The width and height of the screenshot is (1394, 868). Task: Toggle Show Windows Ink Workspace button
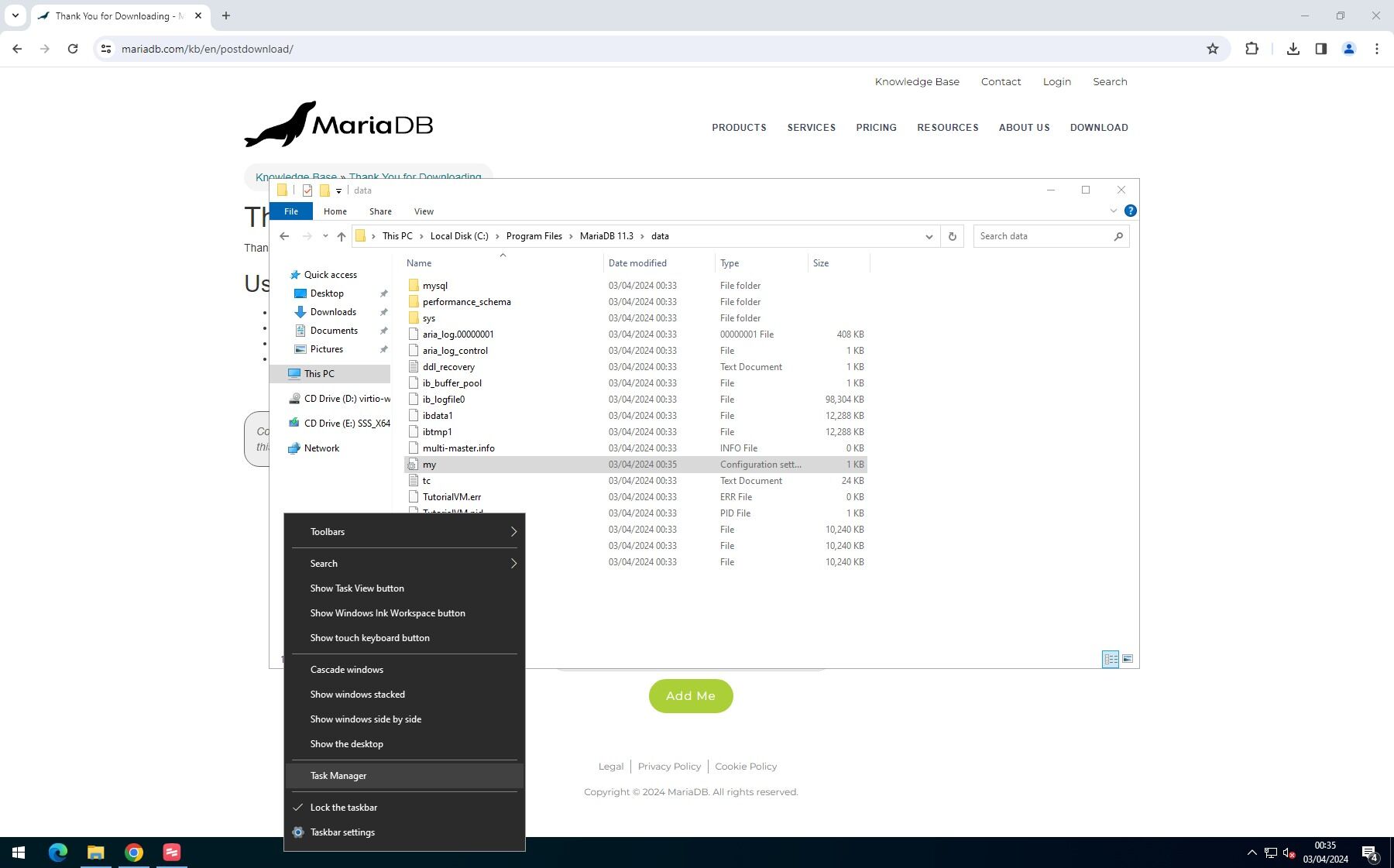point(404,613)
